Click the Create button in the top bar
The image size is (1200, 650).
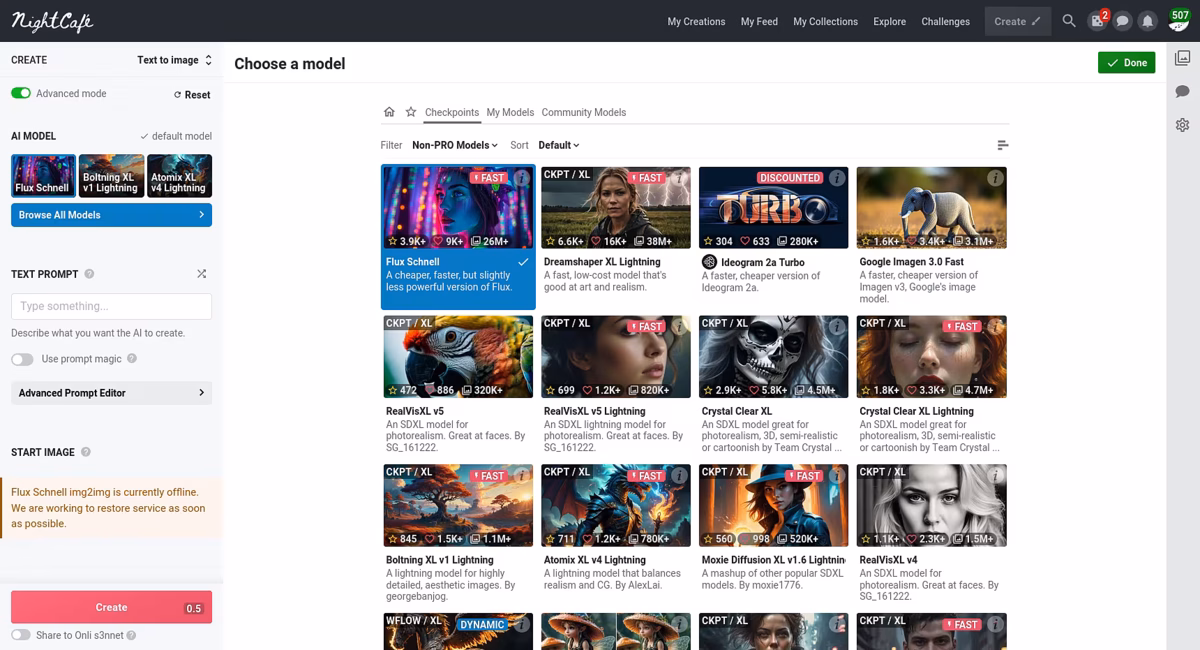[x=1017, y=21]
